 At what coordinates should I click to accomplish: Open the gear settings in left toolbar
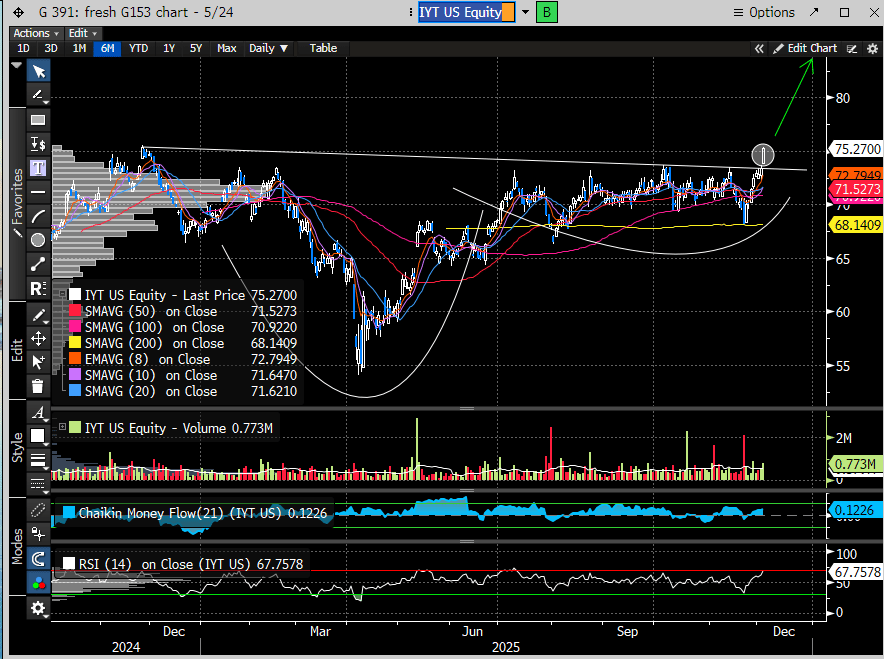[38, 608]
